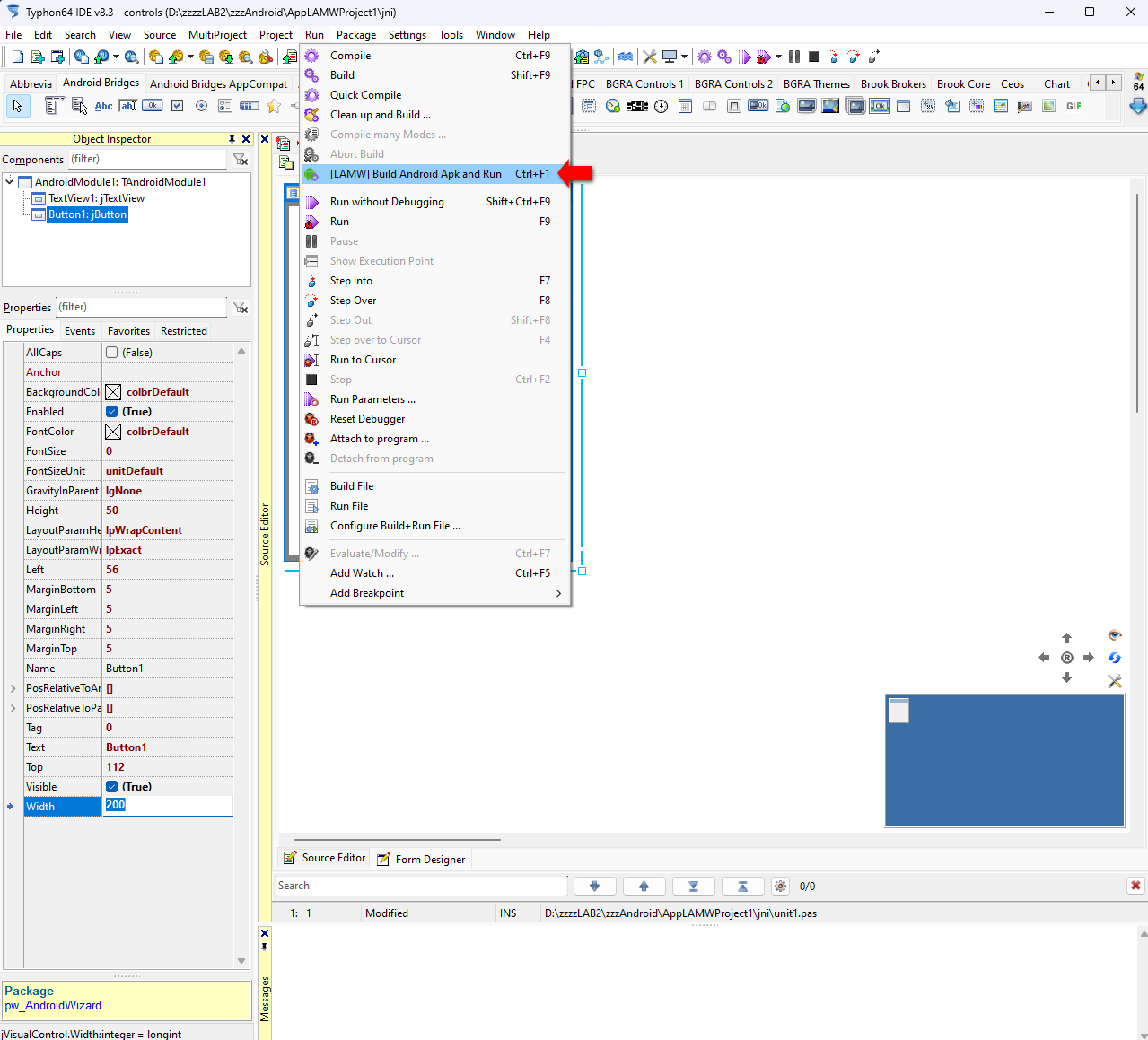
Task: Click the Components filter field
Action: click(148, 160)
